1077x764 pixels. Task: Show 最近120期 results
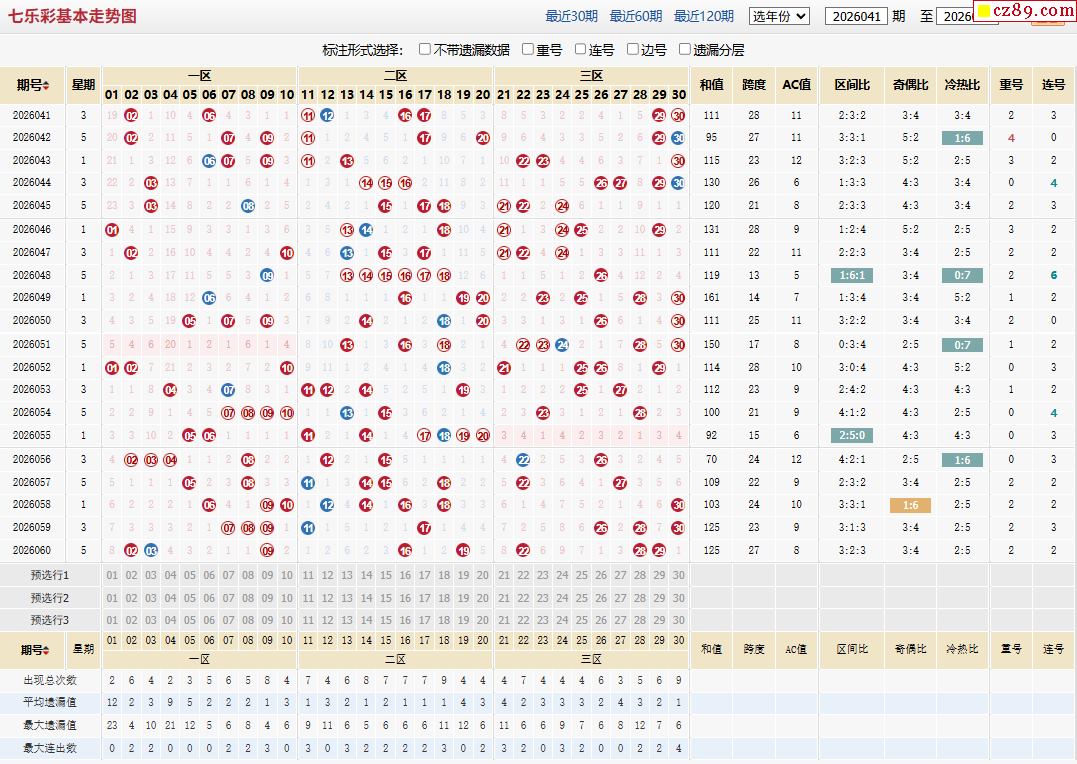tap(704, 16)
